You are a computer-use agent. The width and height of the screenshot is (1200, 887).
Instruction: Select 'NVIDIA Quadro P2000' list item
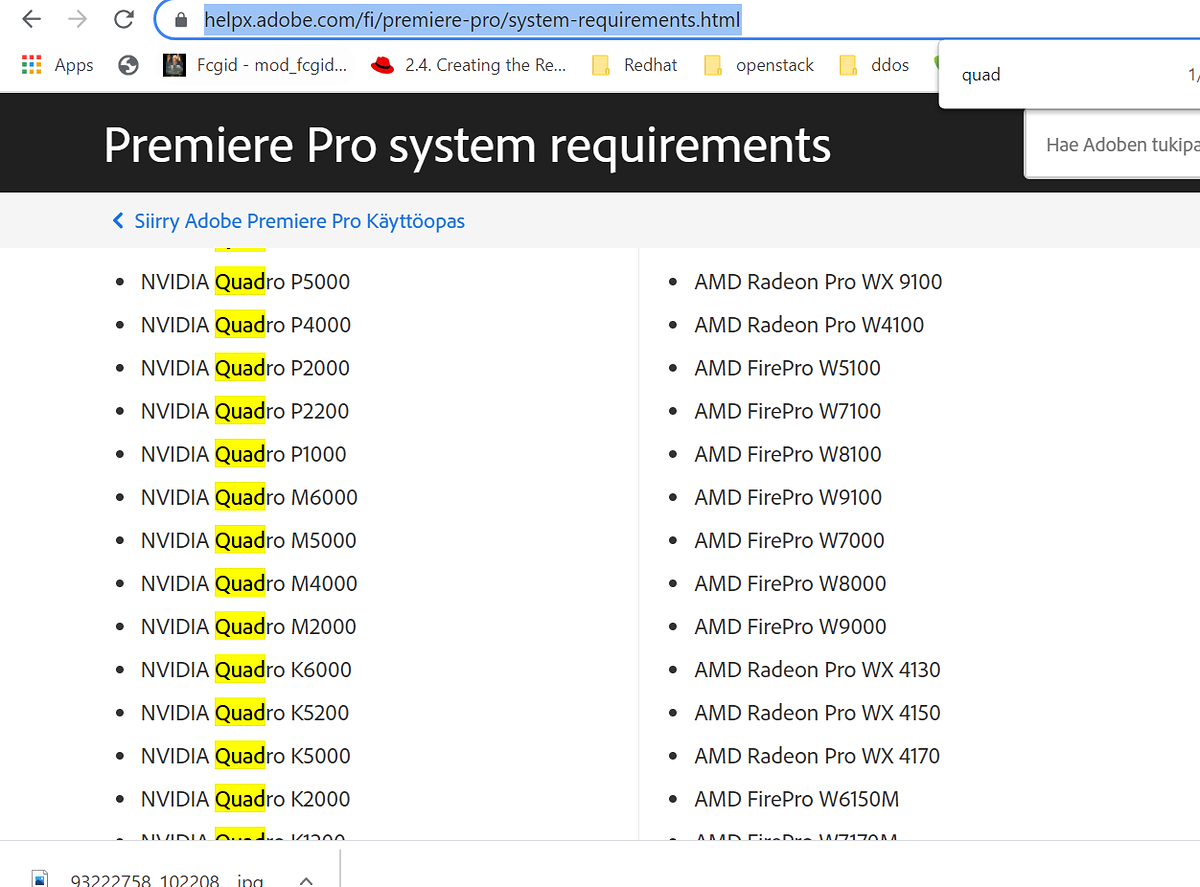[x=245, y=368]
